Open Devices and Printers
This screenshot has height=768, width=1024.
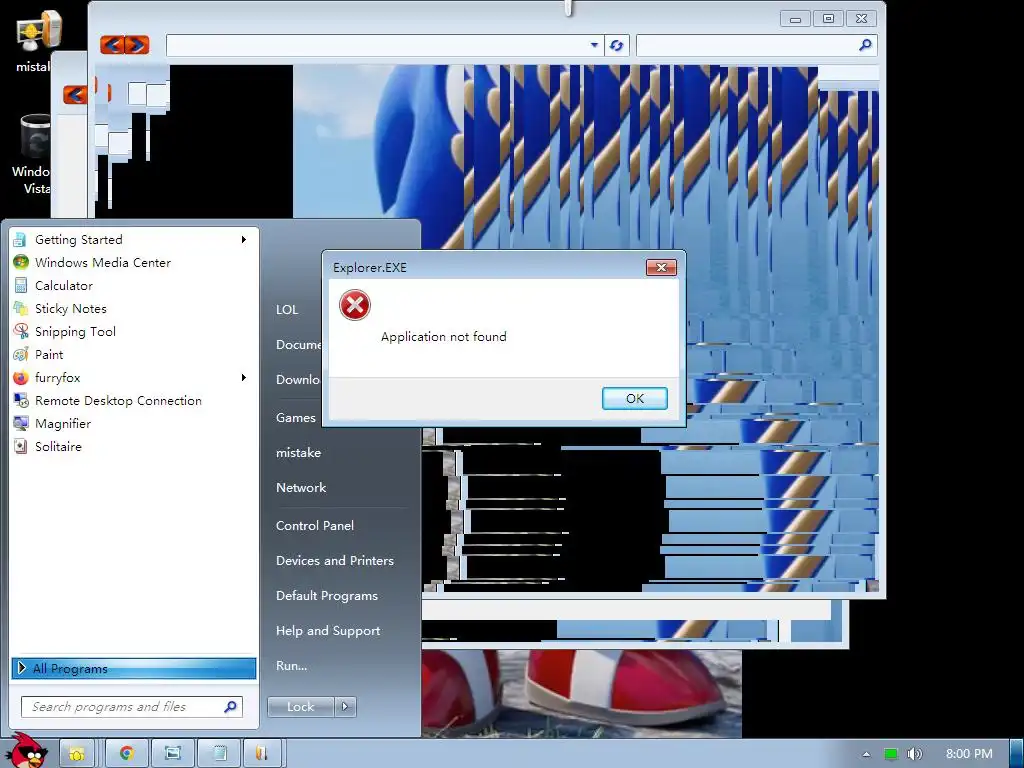335,561
